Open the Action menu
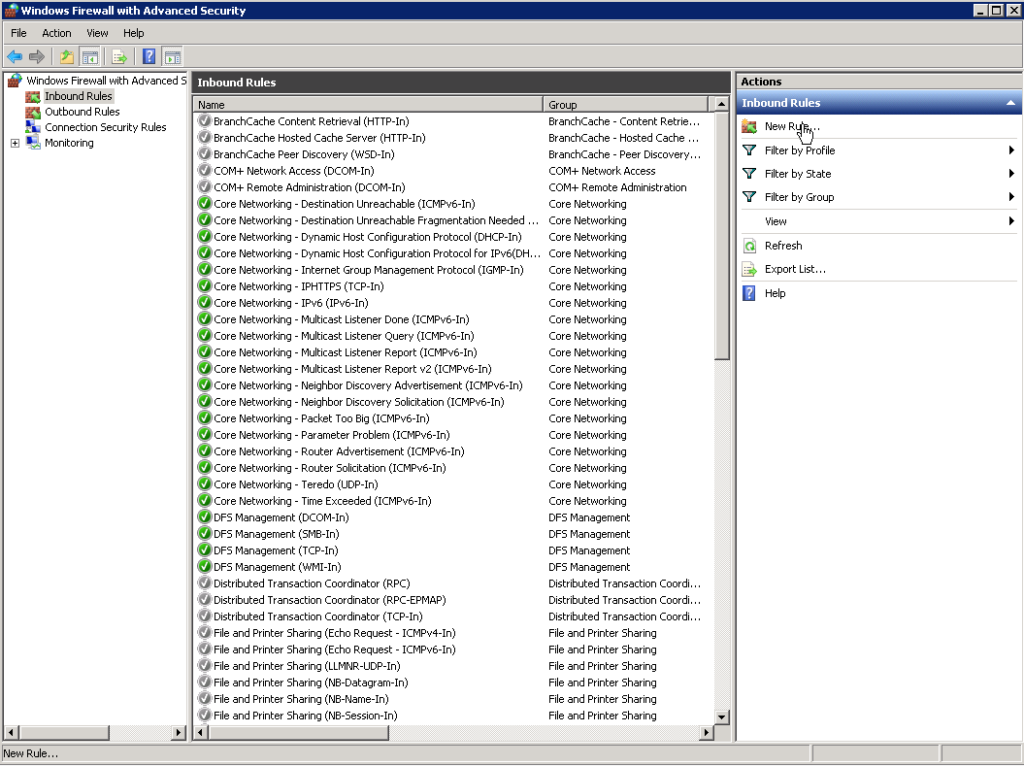This screenshot has height=766, width=1024. (56, 32)
